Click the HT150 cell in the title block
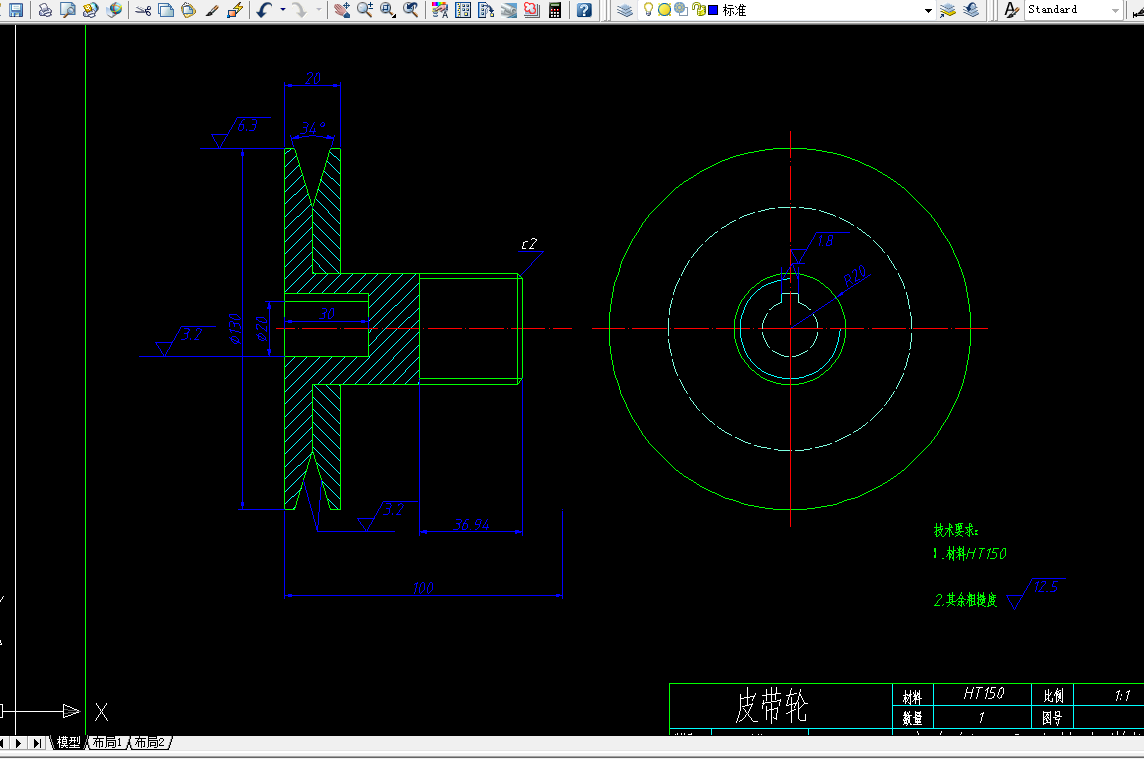 click(983, 693)
